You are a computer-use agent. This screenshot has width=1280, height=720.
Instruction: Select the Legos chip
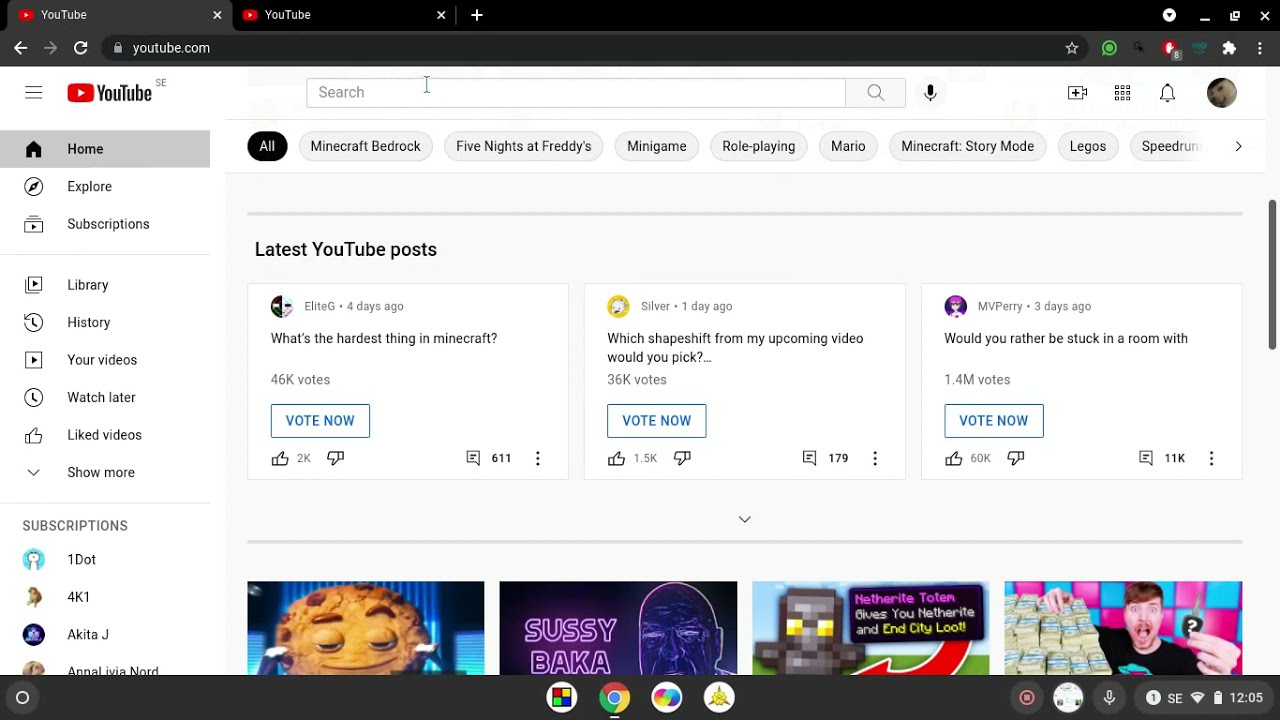tap(1088, 146)
